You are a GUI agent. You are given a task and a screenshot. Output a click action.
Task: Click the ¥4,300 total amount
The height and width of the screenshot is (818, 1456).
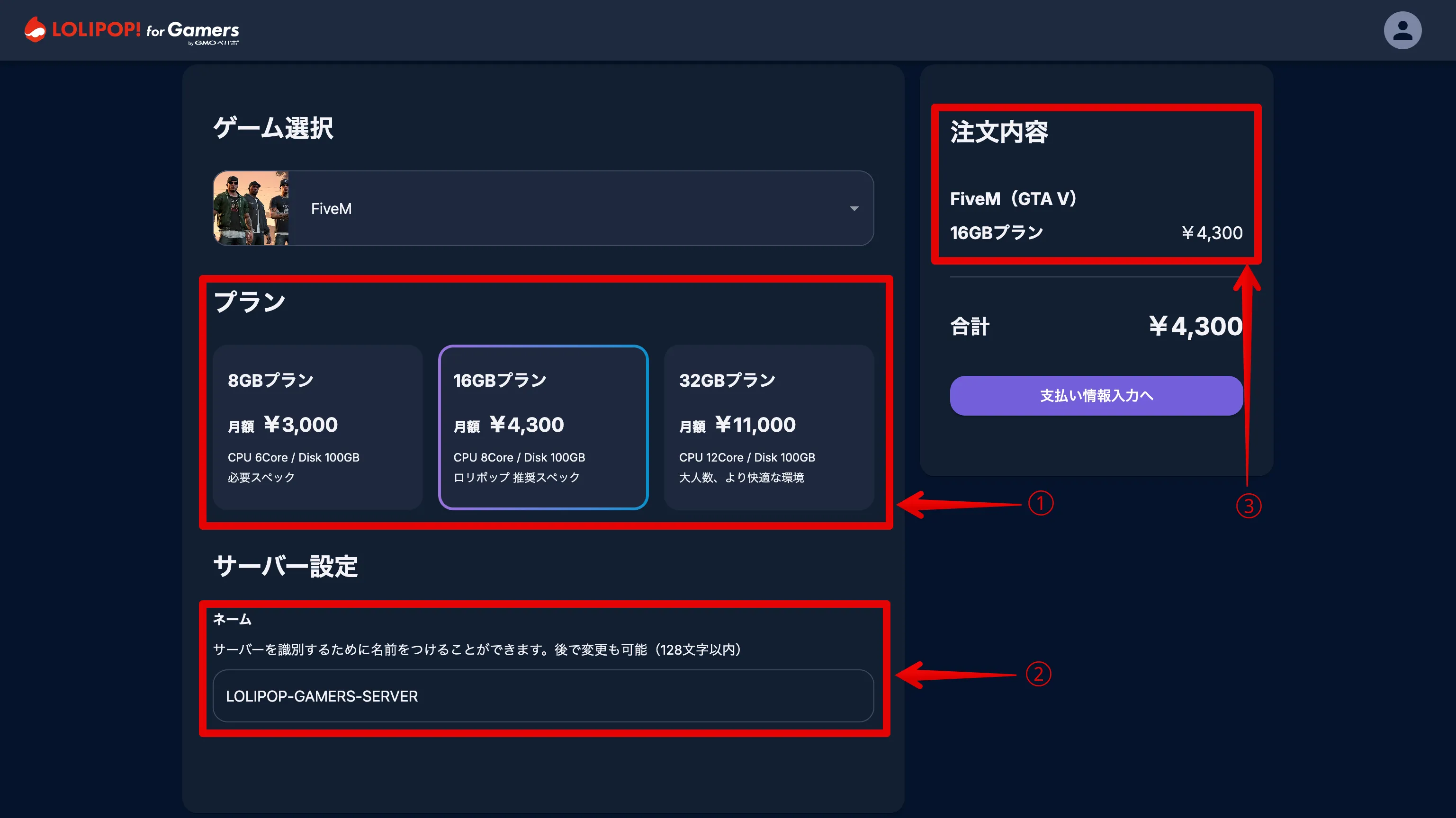pyautogui.click(x=1195, y=327)
